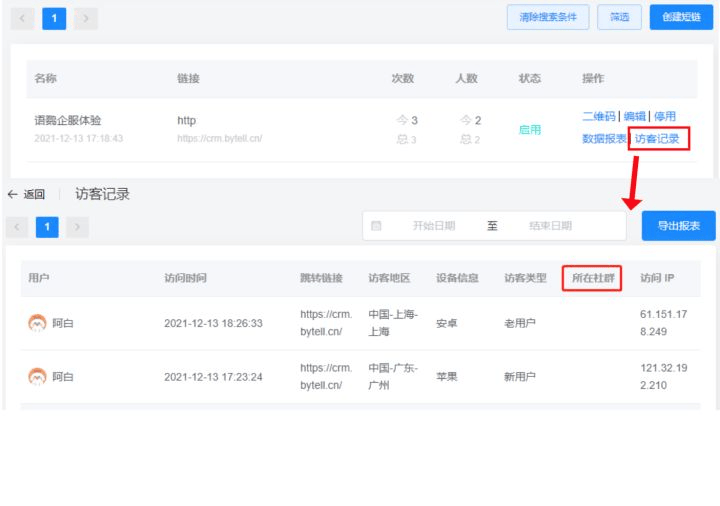Viewport: 720px width, 506px height.
Task: Click 阿白's avatar in the 17:23:24 row
Action: coord(37,377)
